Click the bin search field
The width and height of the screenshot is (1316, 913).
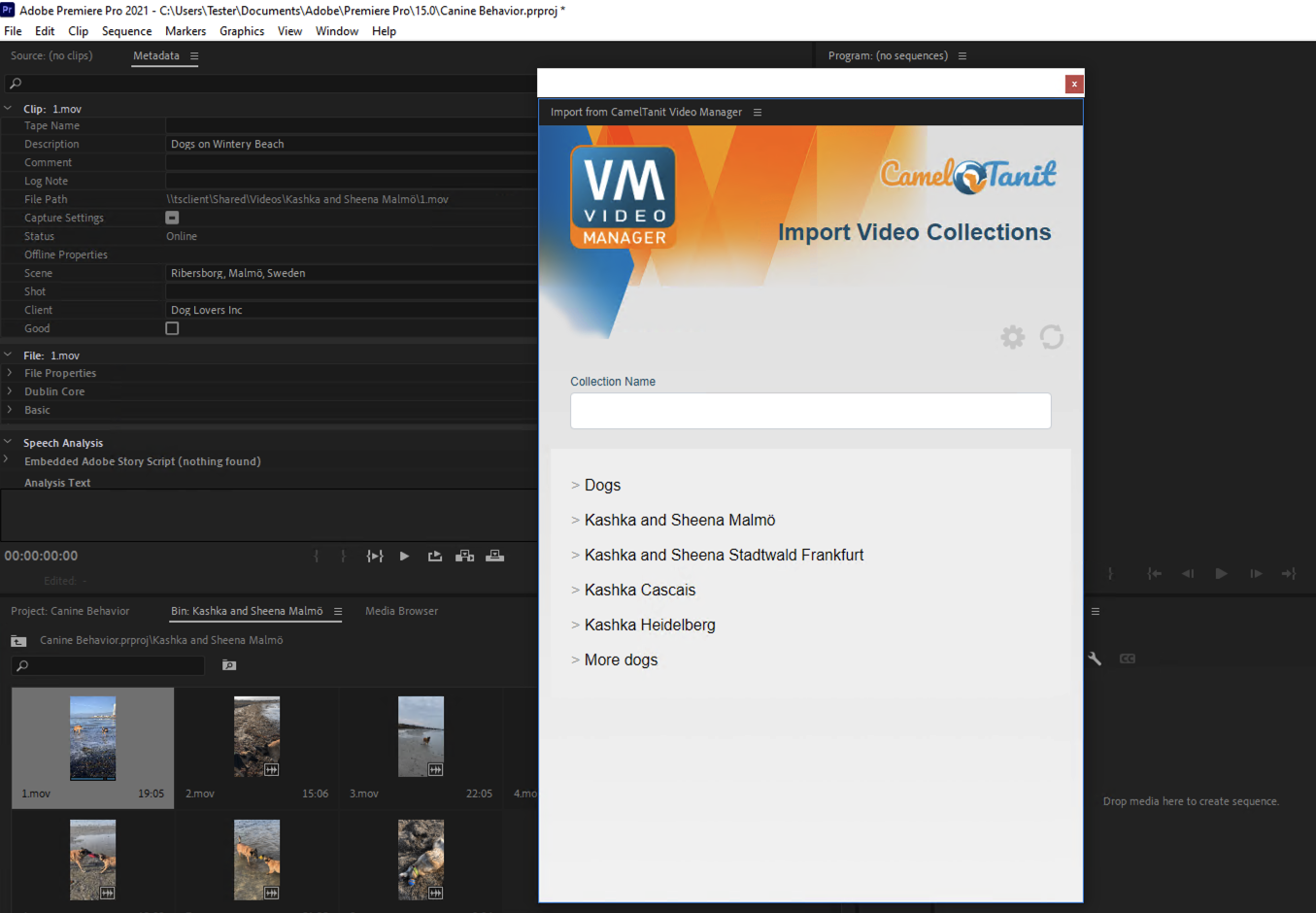point(108,665)
